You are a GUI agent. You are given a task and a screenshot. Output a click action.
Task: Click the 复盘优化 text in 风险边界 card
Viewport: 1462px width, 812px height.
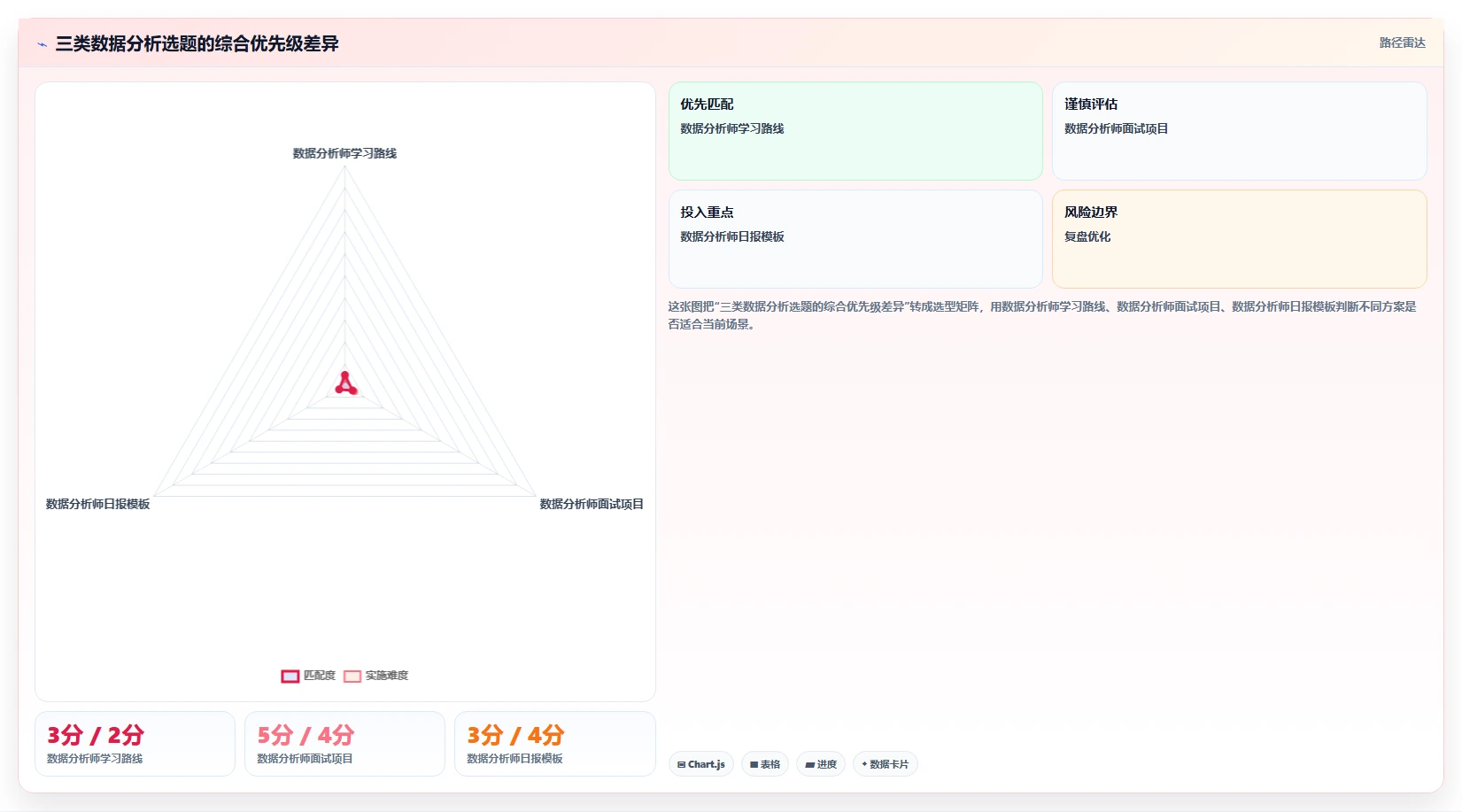[x=1087, y=236]
